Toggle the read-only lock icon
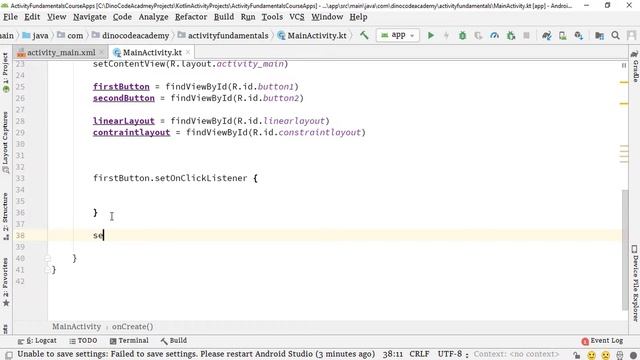 576,355
